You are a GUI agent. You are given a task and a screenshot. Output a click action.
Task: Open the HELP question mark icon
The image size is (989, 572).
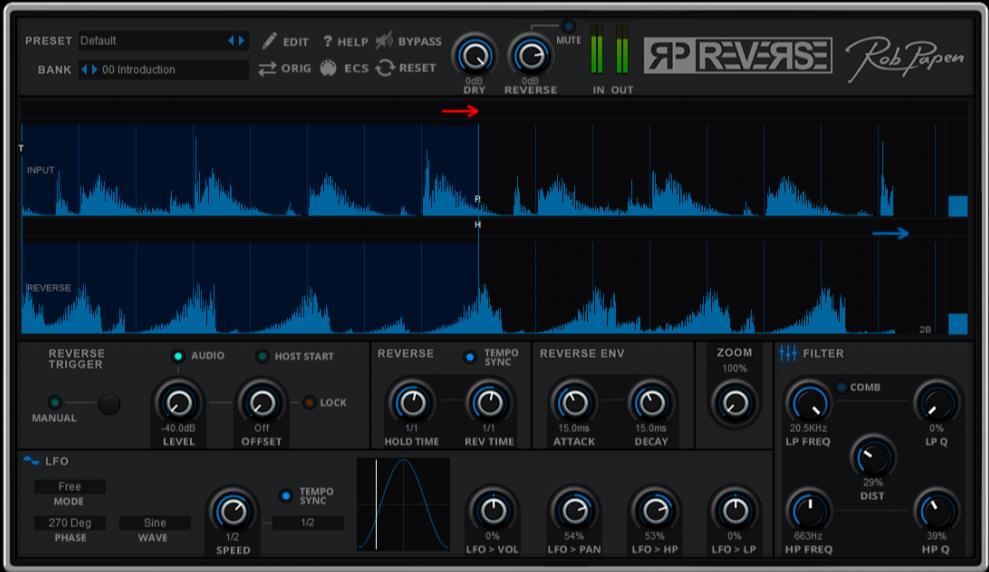(327, 41)
